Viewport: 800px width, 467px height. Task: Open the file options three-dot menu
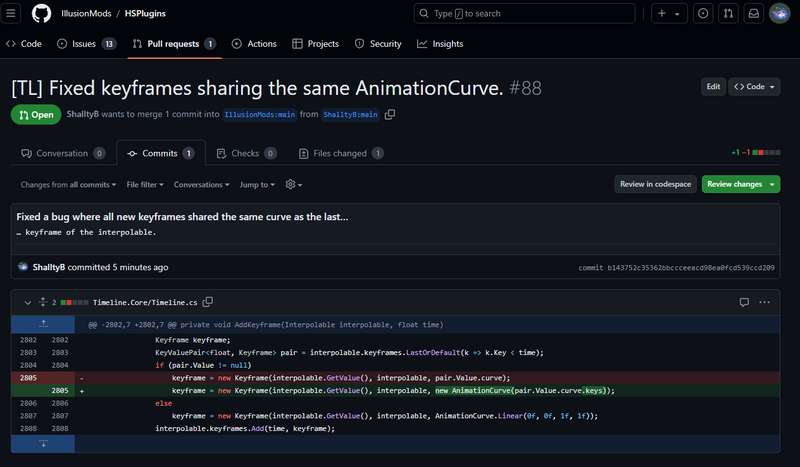764,302
